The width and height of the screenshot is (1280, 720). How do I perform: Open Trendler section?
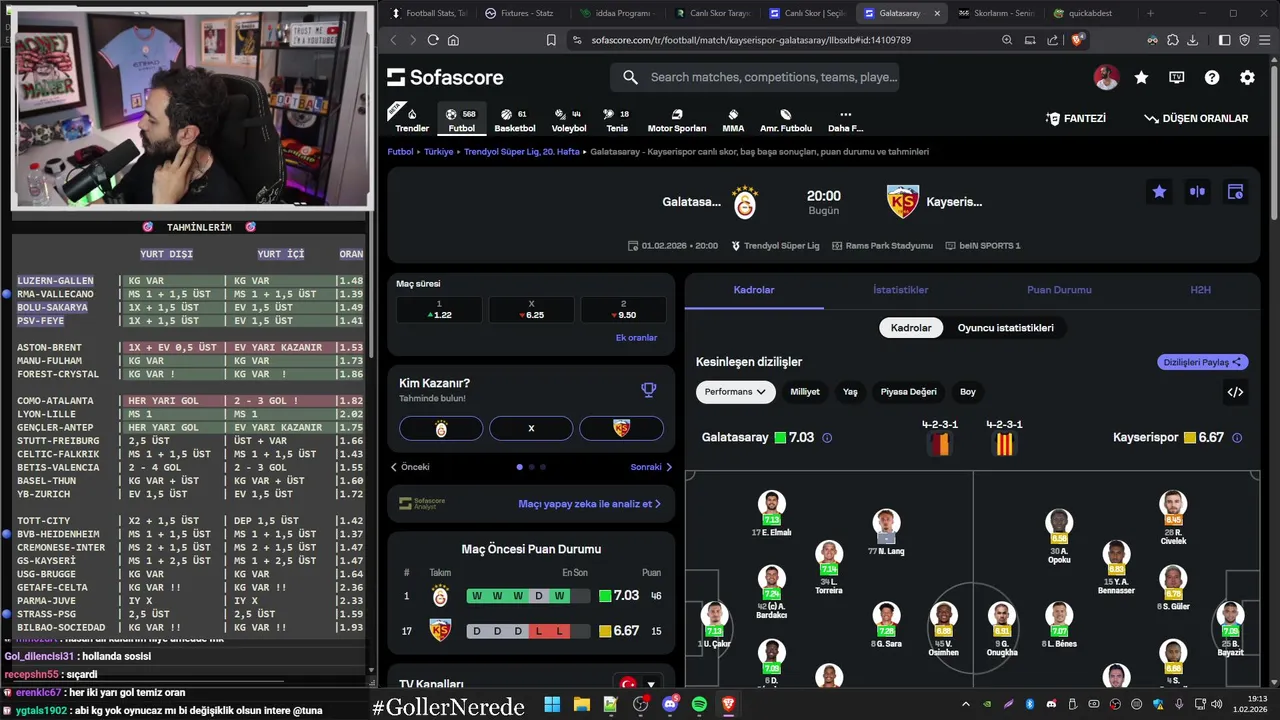tap(412, 120)
